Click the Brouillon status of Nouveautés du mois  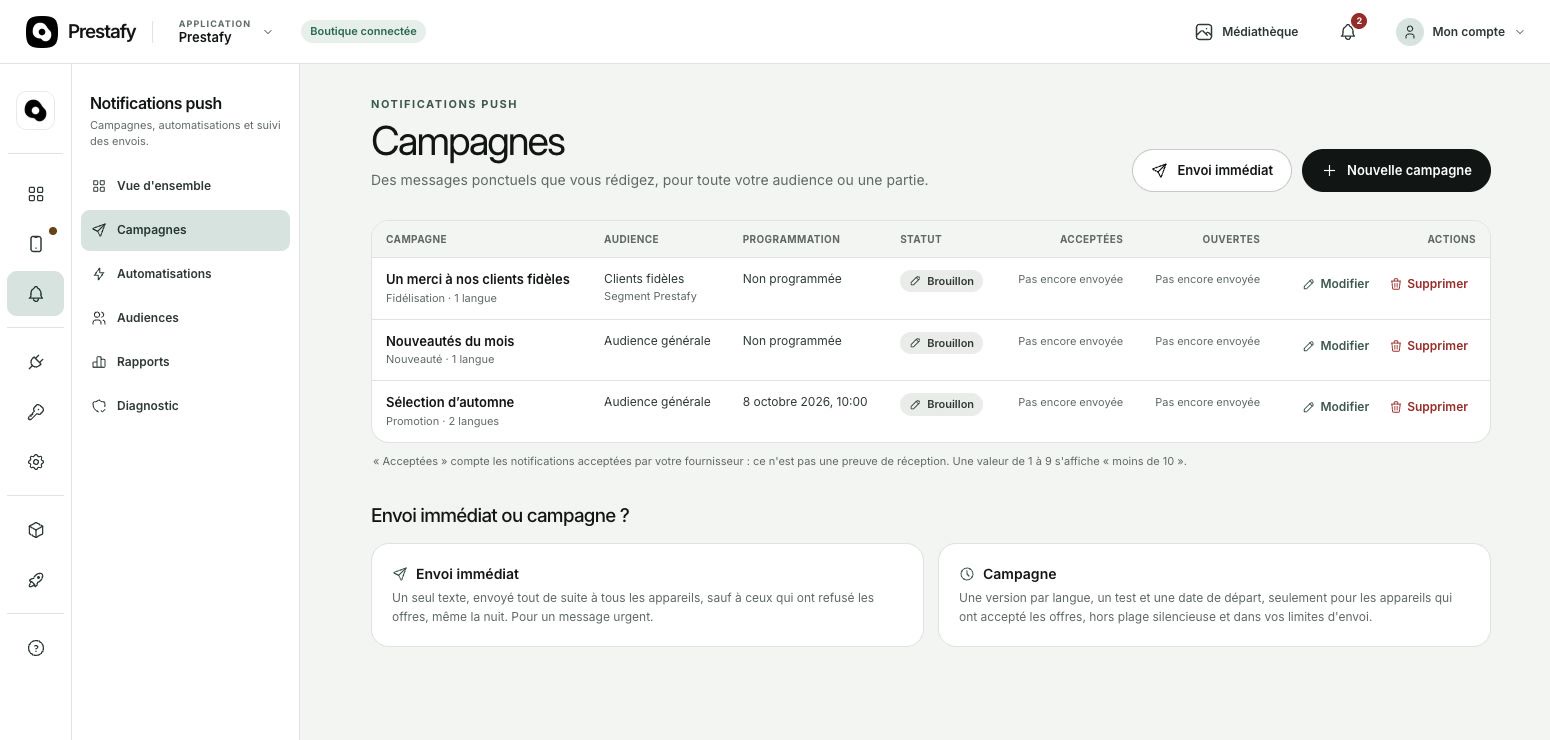(941, 343)
